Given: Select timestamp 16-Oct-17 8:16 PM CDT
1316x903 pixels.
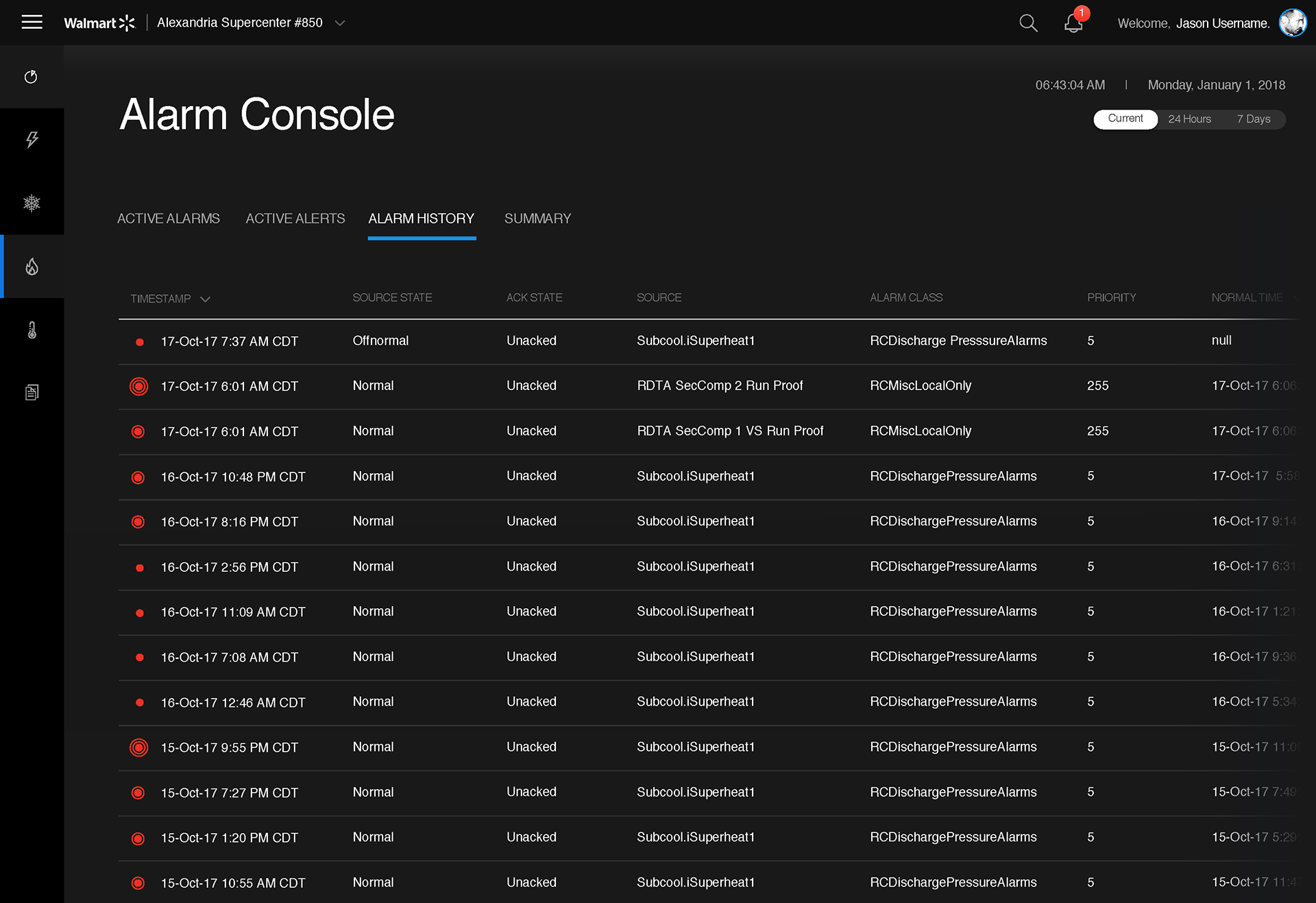Looking at the screenshot, I should tap(229, 522).
